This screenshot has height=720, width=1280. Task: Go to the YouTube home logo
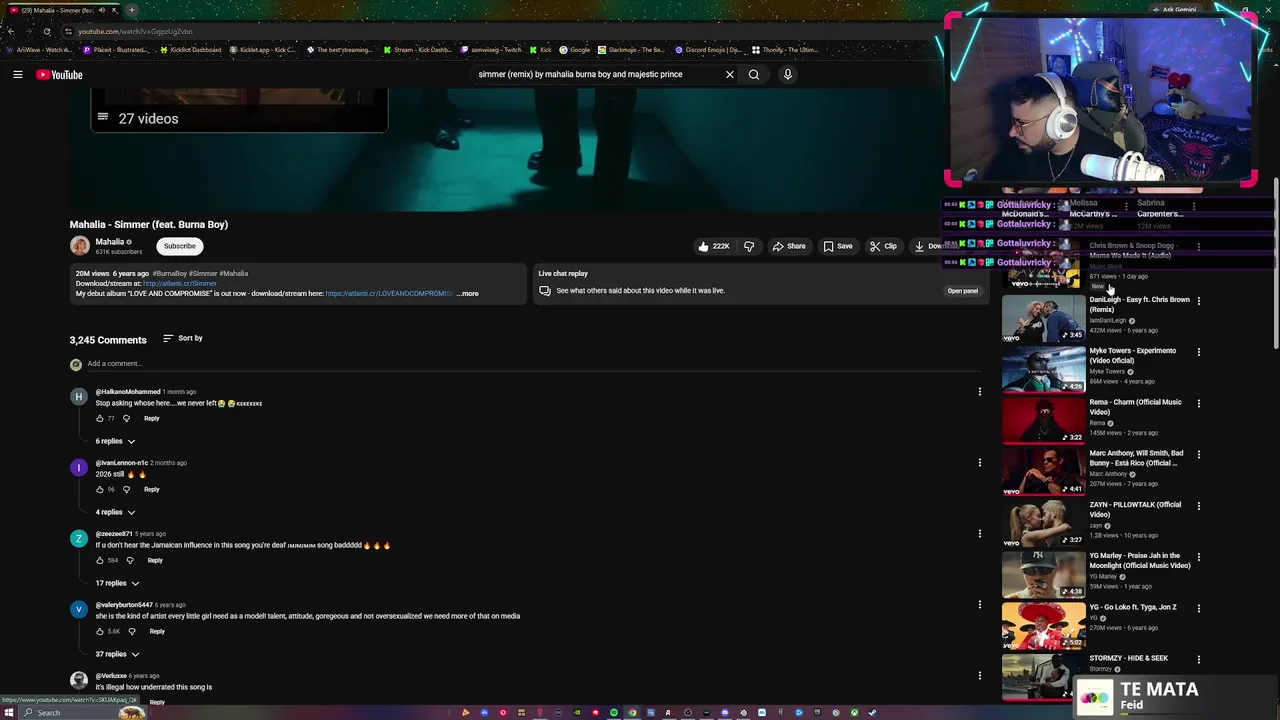[x=59, y=75]
